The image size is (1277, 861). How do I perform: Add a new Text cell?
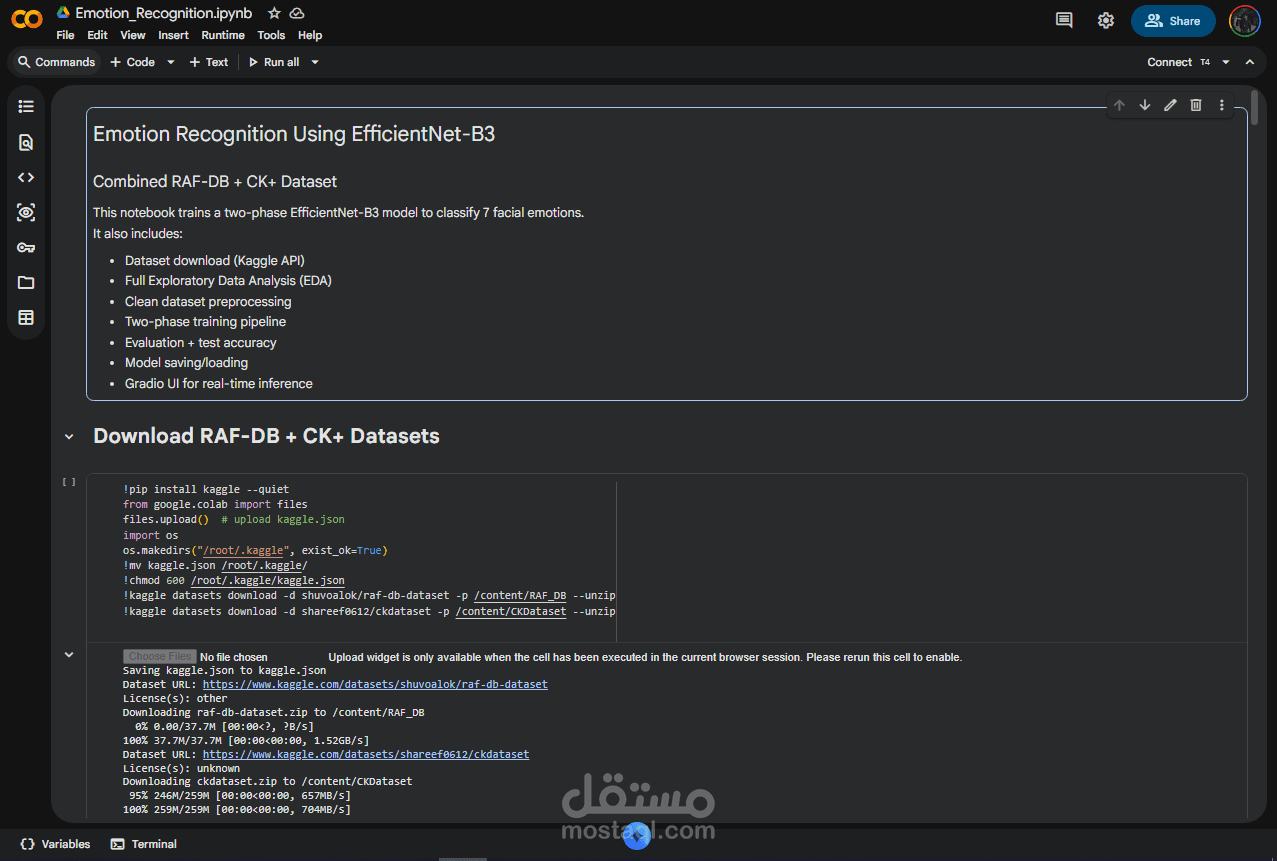click(x=209, y=62)
